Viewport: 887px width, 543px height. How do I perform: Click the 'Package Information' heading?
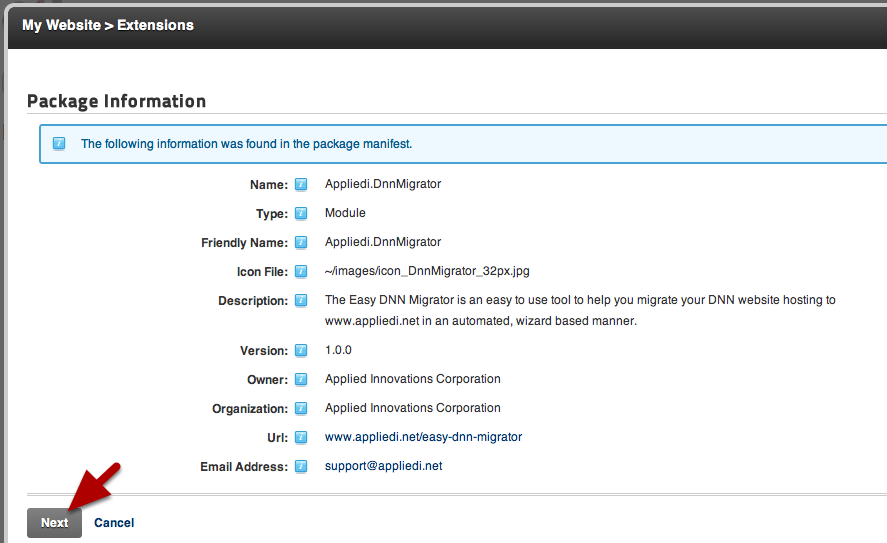(x=117, y=101)
